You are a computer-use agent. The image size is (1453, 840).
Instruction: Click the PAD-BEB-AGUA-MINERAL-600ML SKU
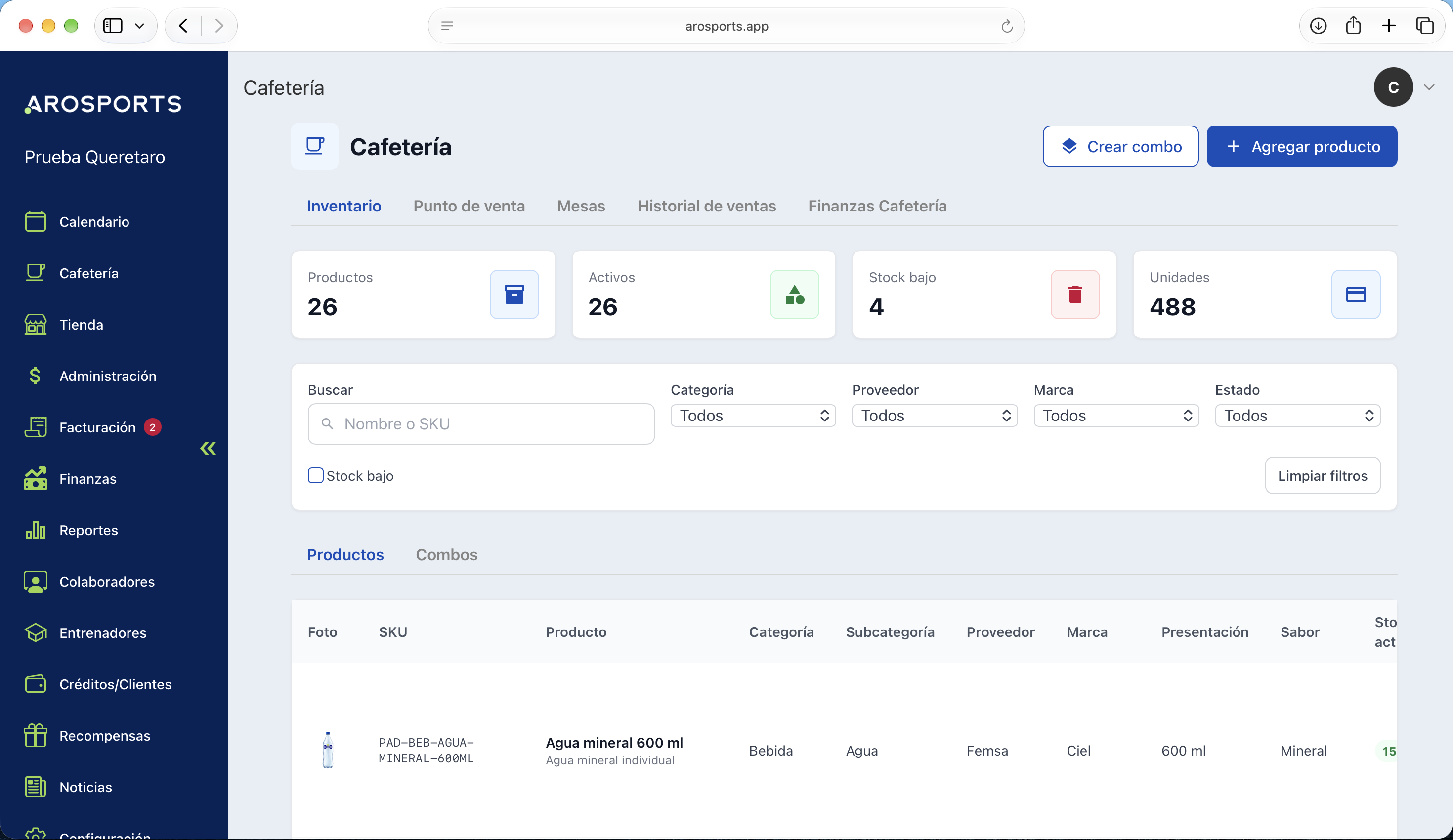426,750
